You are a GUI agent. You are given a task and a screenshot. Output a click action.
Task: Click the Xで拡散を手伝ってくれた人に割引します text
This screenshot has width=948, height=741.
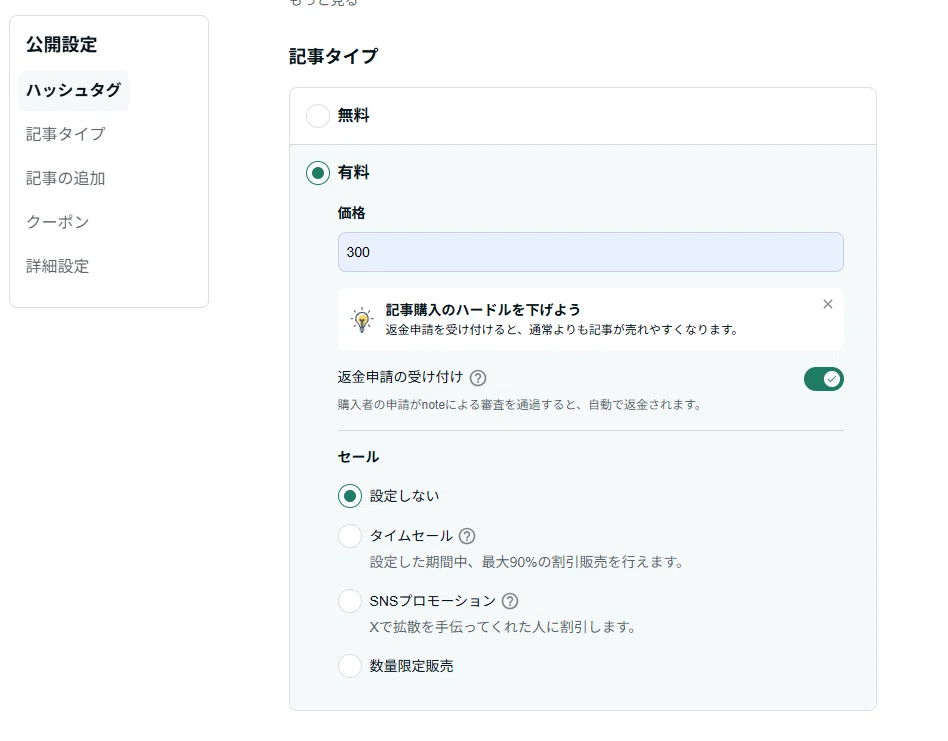[x=502, y=627]
